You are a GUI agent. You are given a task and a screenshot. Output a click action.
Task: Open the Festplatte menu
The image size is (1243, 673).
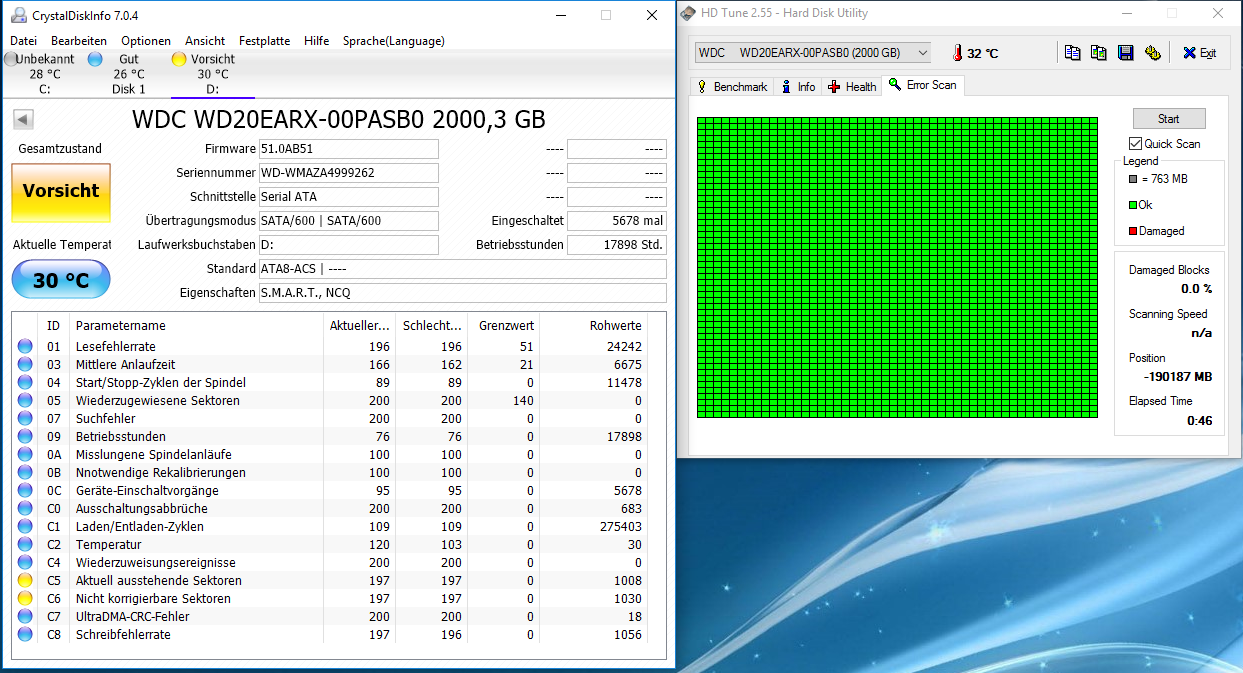click(265, 41)
